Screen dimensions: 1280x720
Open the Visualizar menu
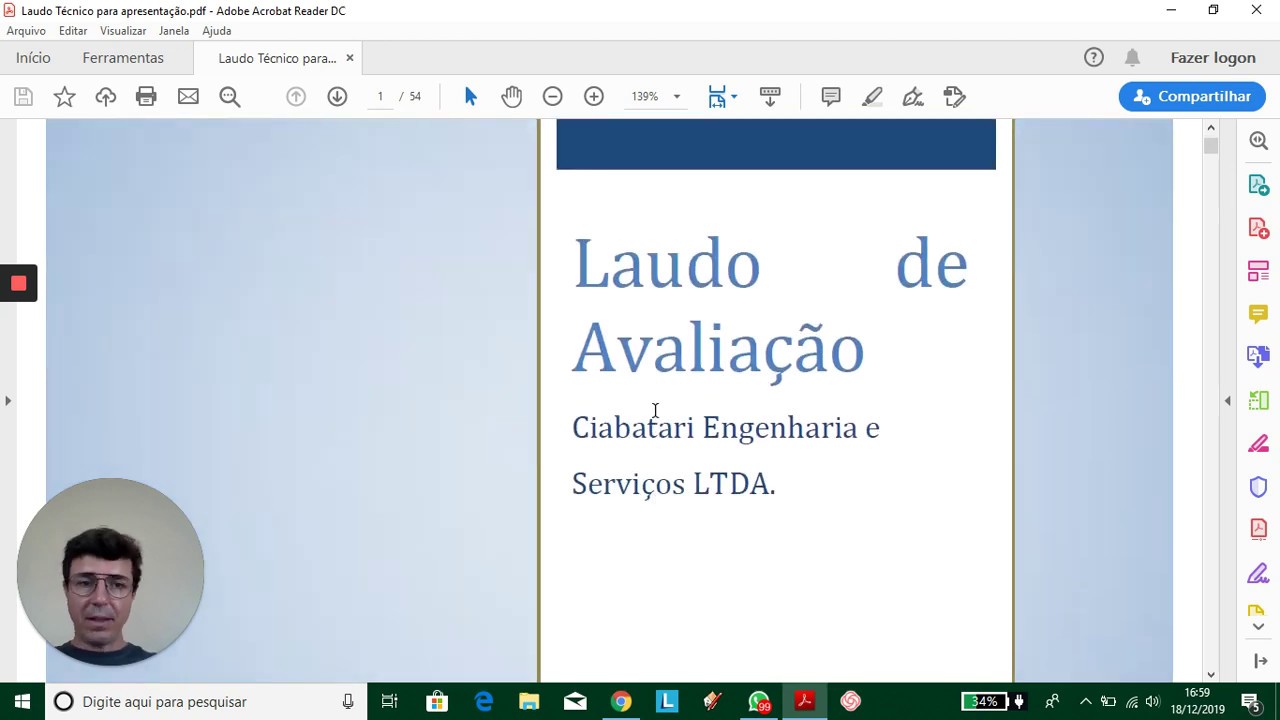(x=123, y=31)
